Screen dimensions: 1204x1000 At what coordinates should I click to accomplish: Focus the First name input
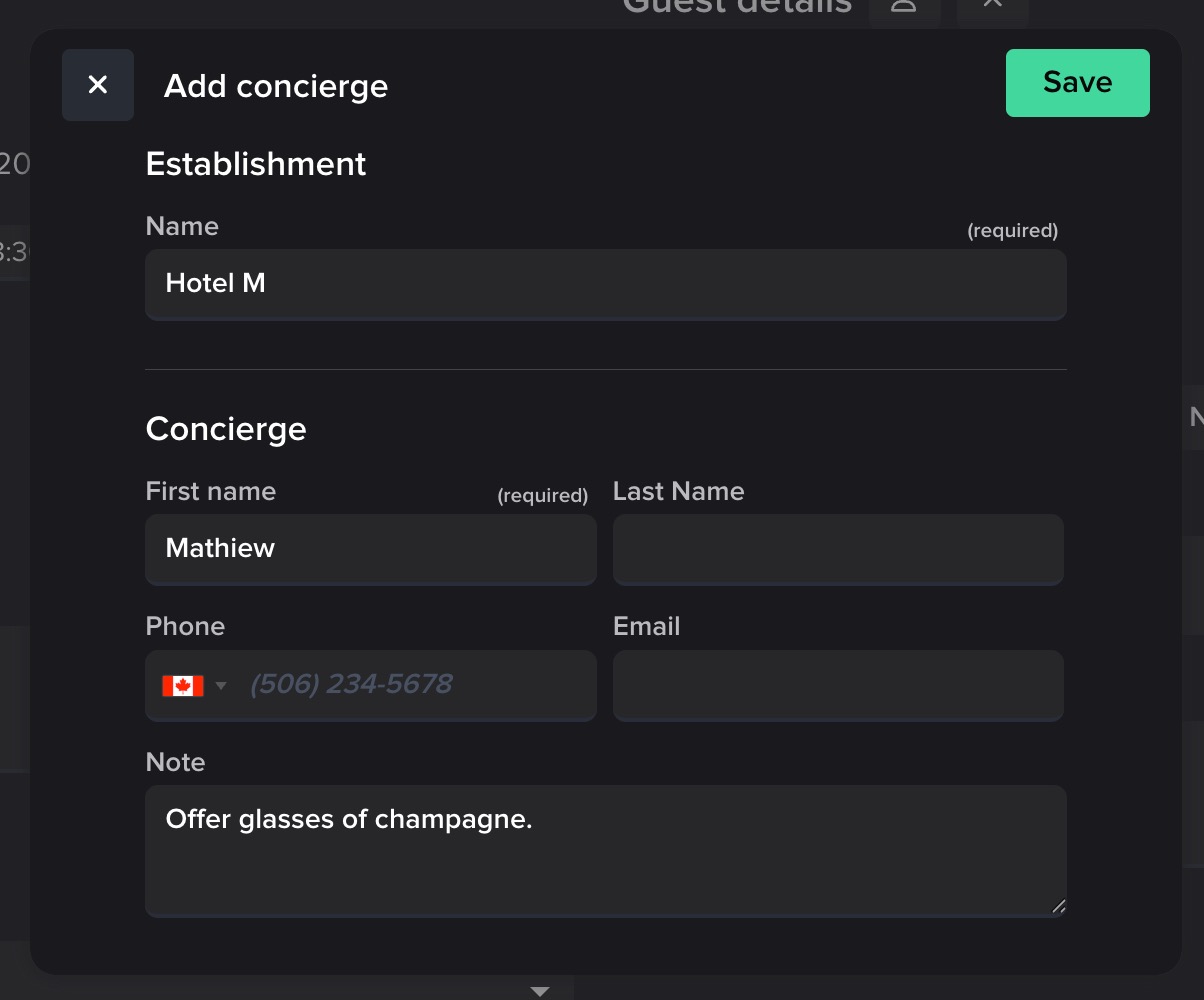[x=370, y=549]
